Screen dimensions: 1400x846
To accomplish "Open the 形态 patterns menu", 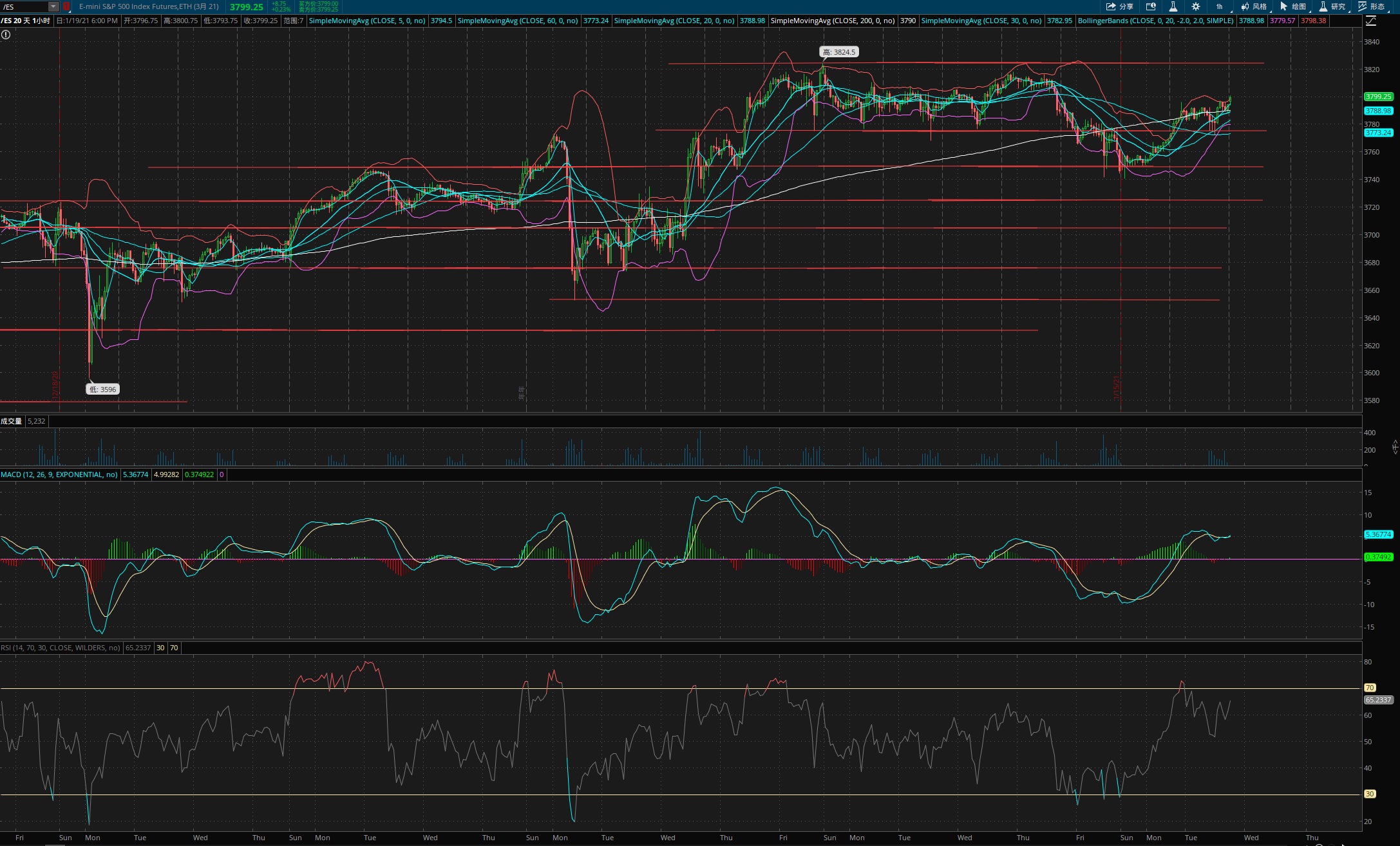I will pyautogui.click(x=1372, y=6).
